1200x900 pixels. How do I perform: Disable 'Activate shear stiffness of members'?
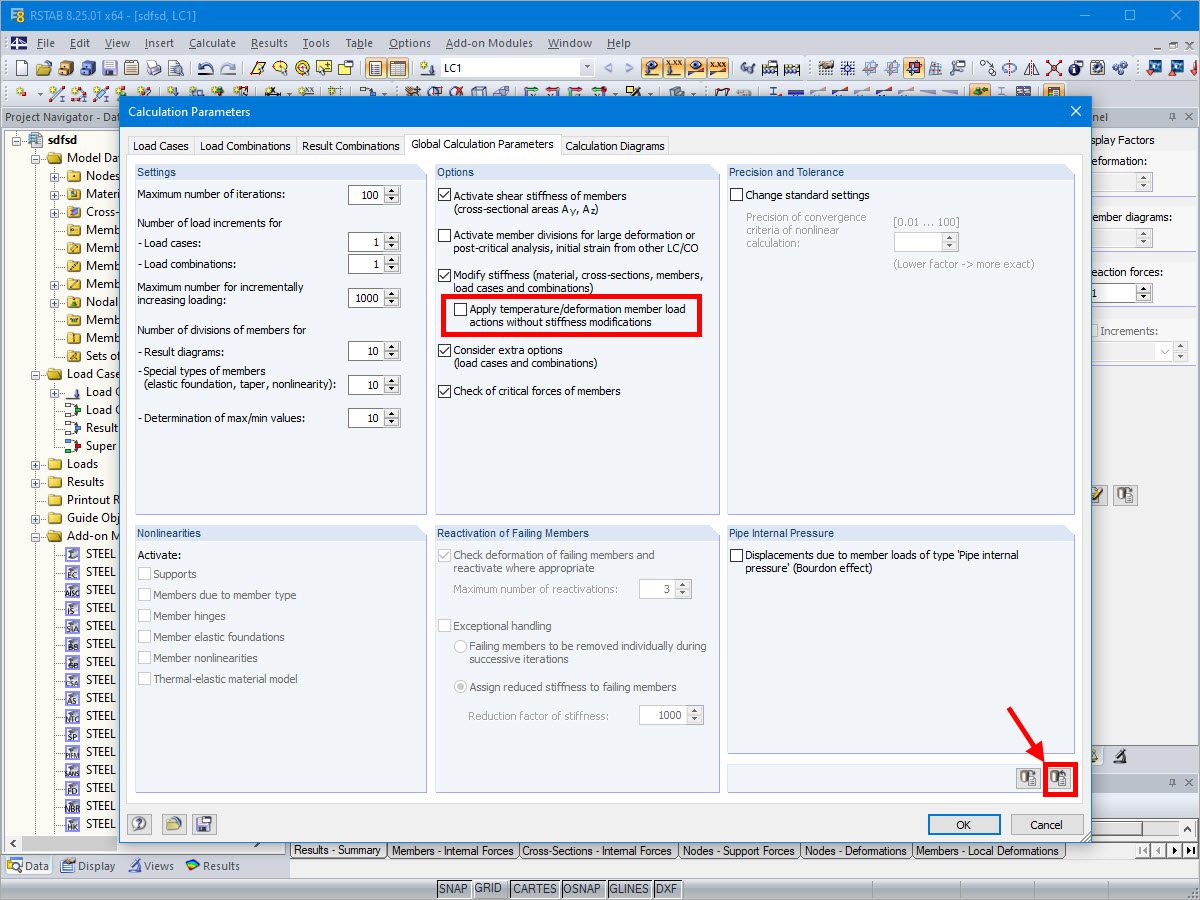tap(443, 196)
